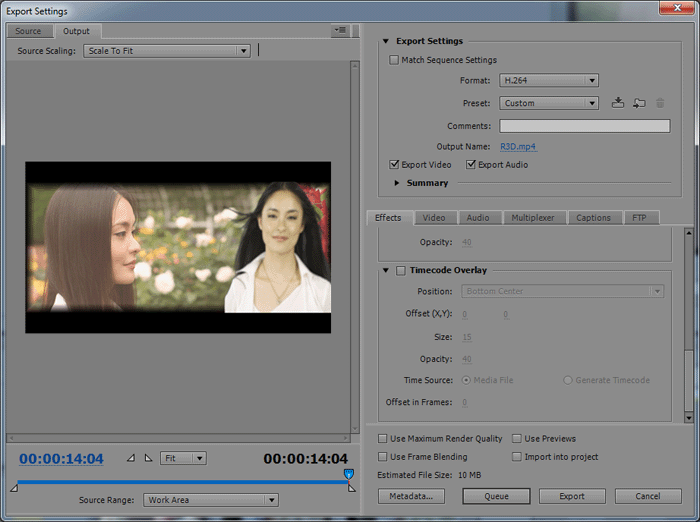The width and height of the screenshot is (700, 522).
Task: Open the Source Scaling dropdown
Action: click(167, 51)
